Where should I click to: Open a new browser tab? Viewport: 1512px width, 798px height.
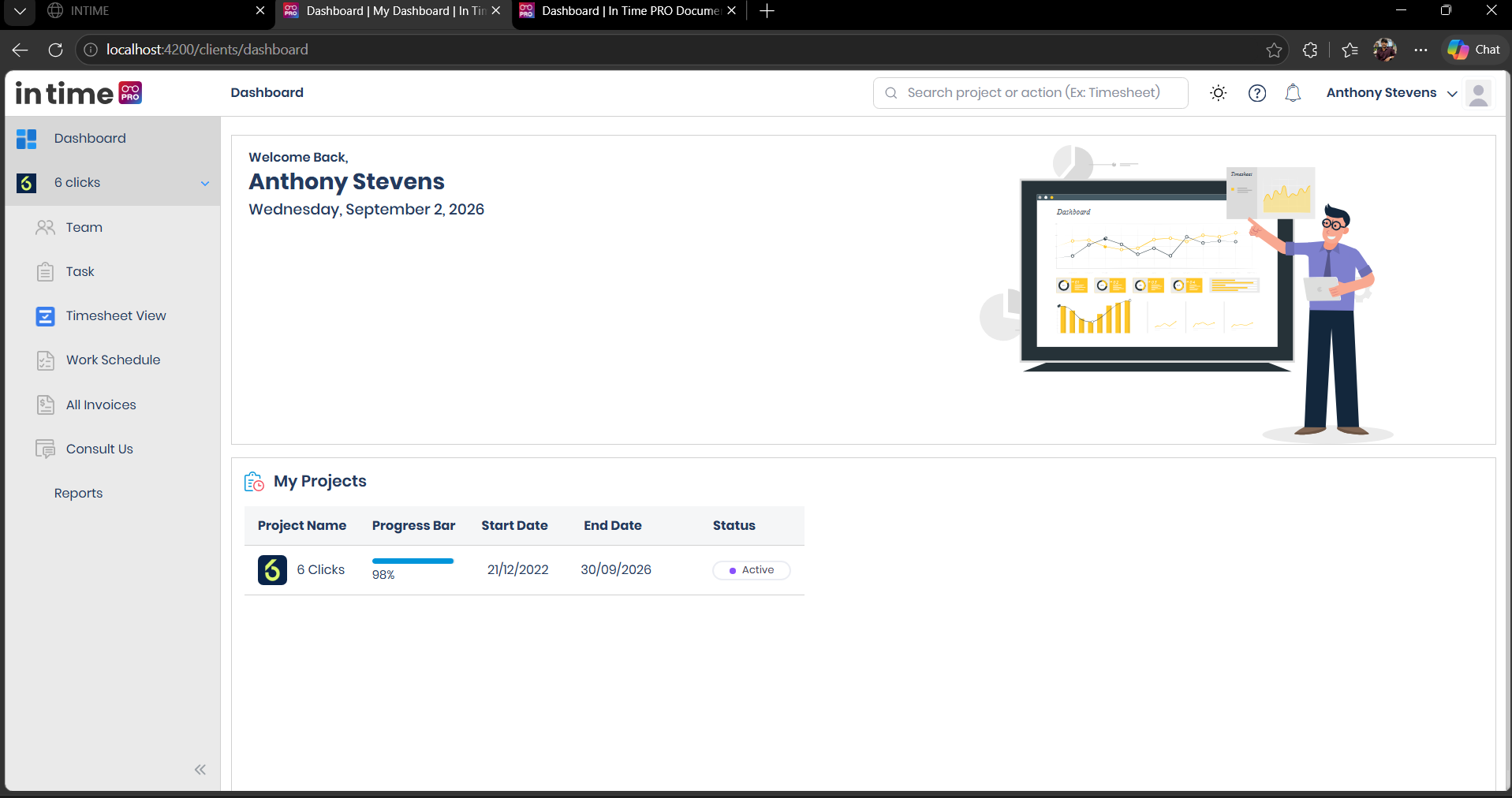coord(767,11)
